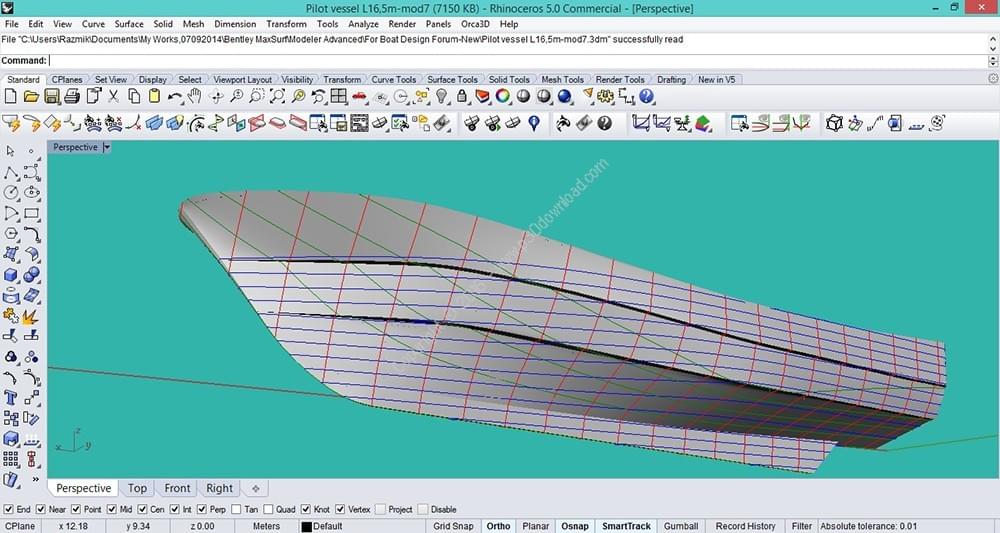Screen dimensions: 1000x533
Task: Enable the Tan osnap checkbox
Action: coord(237,509)
